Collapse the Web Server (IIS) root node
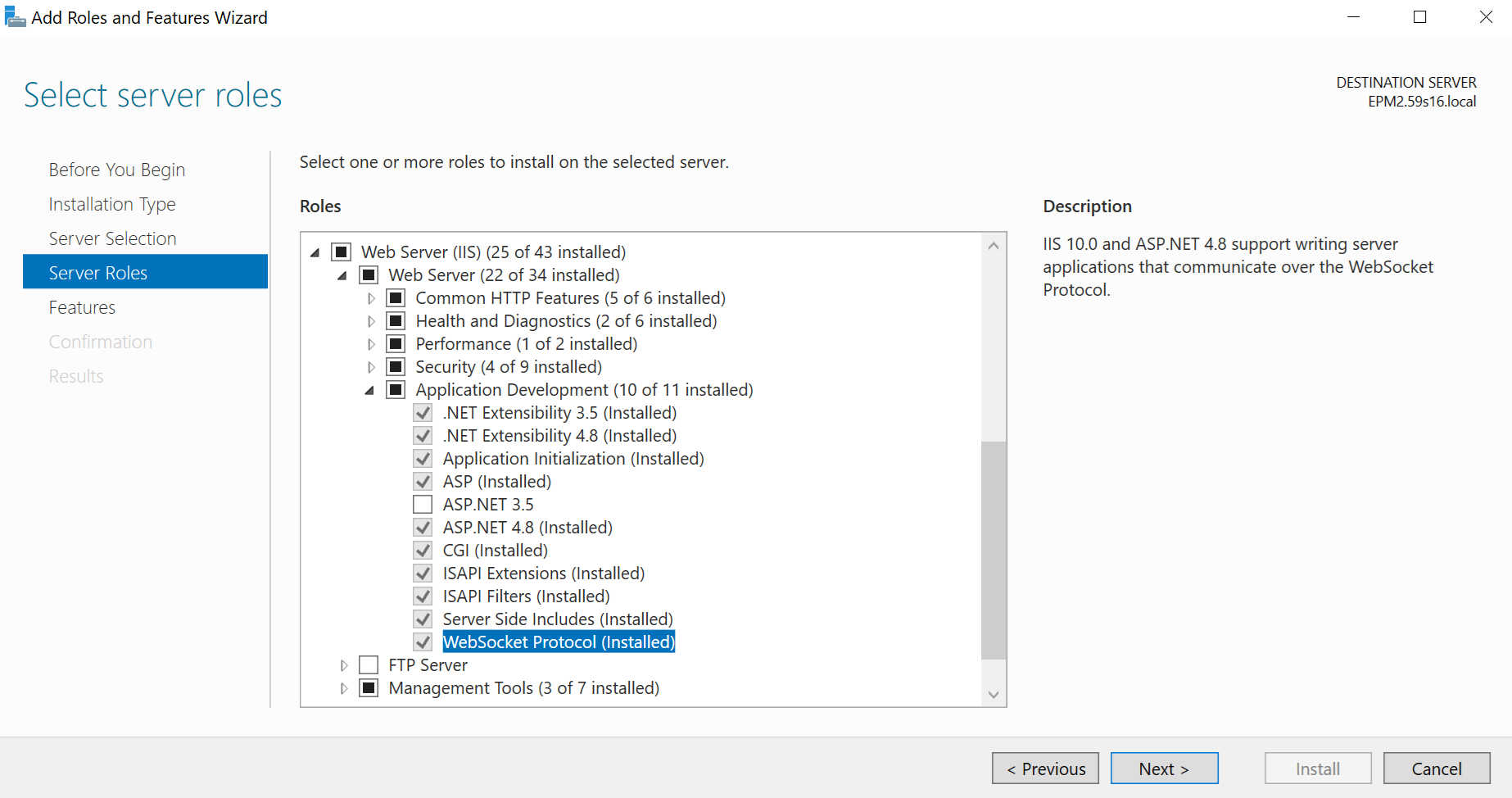Image resolution: width=1512 pixels, height=798 pixels. click(315, 252)
